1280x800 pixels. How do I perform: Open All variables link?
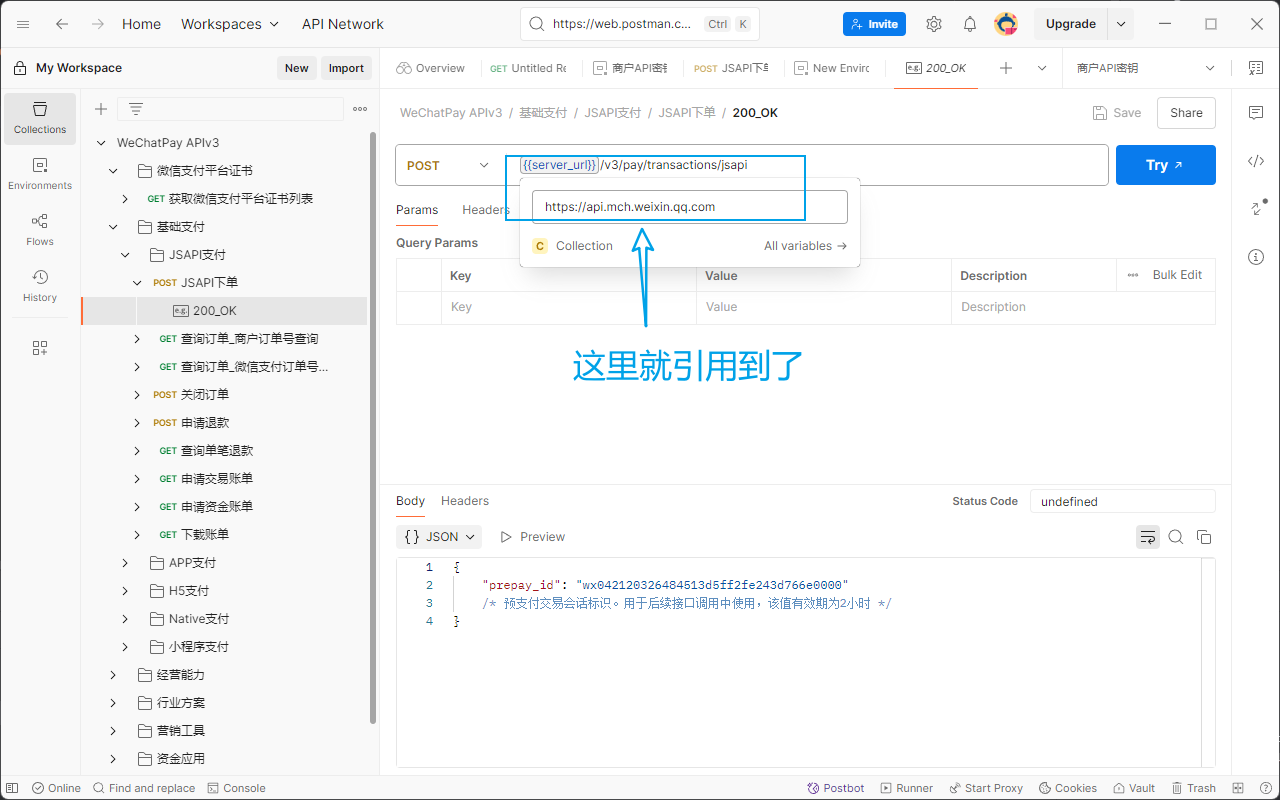coord(805,246)
